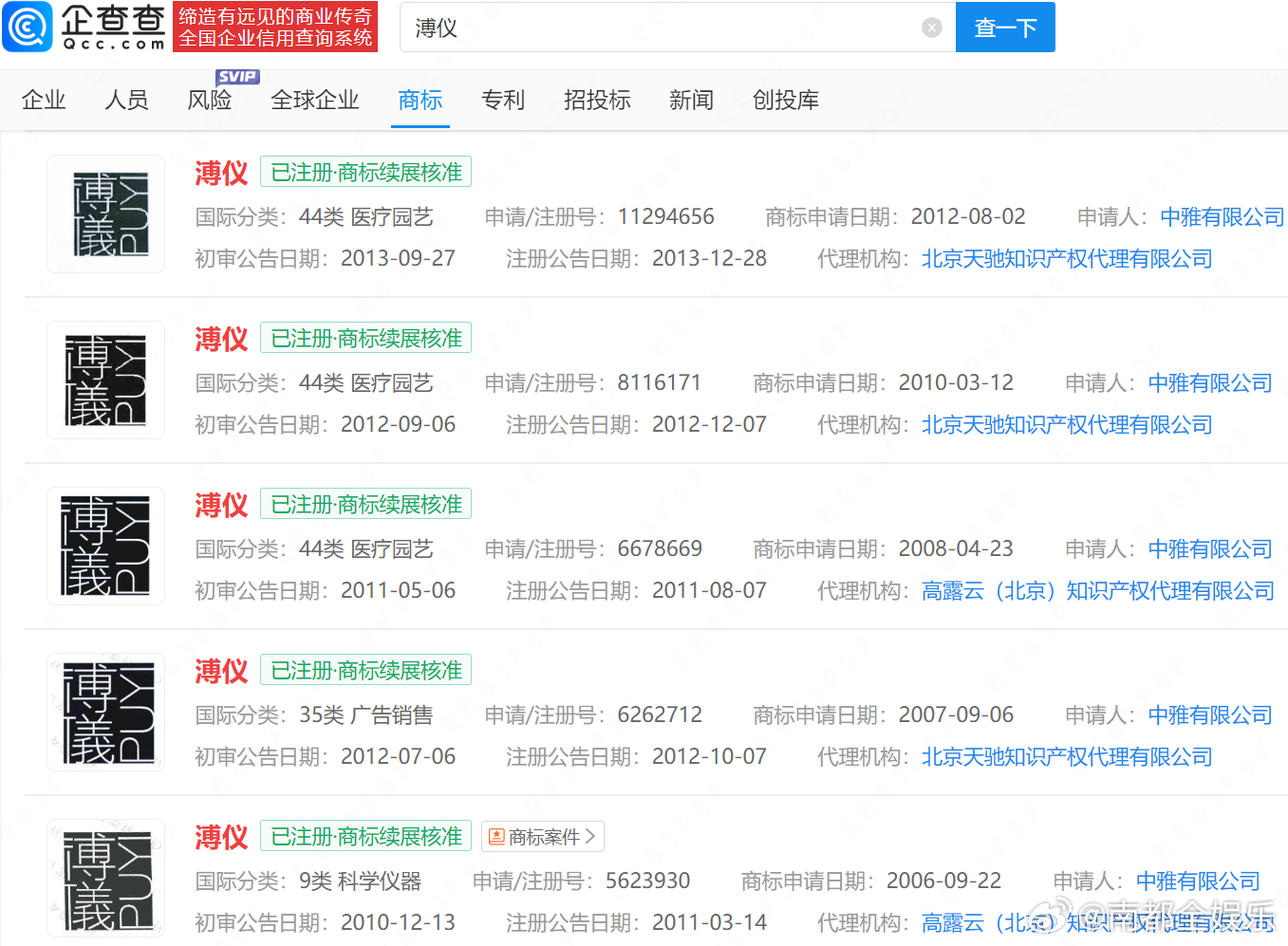Click the SVIP badge above 风险

coord(237,77)
